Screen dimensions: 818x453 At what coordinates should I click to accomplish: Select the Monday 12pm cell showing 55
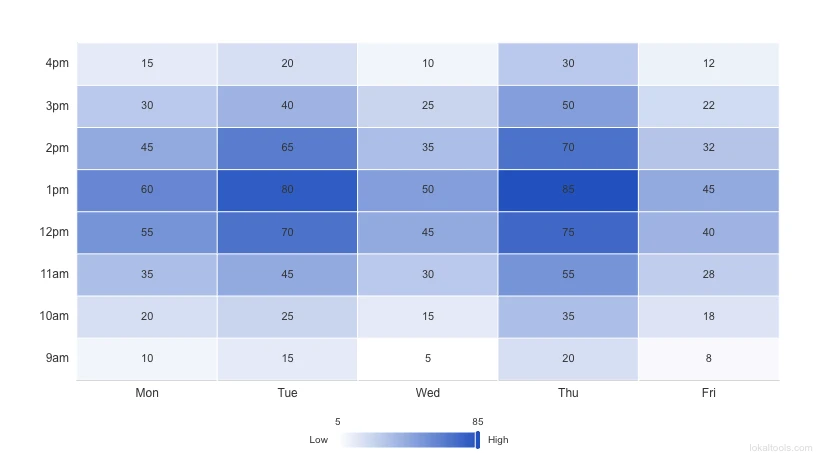(x=147, y=232)
